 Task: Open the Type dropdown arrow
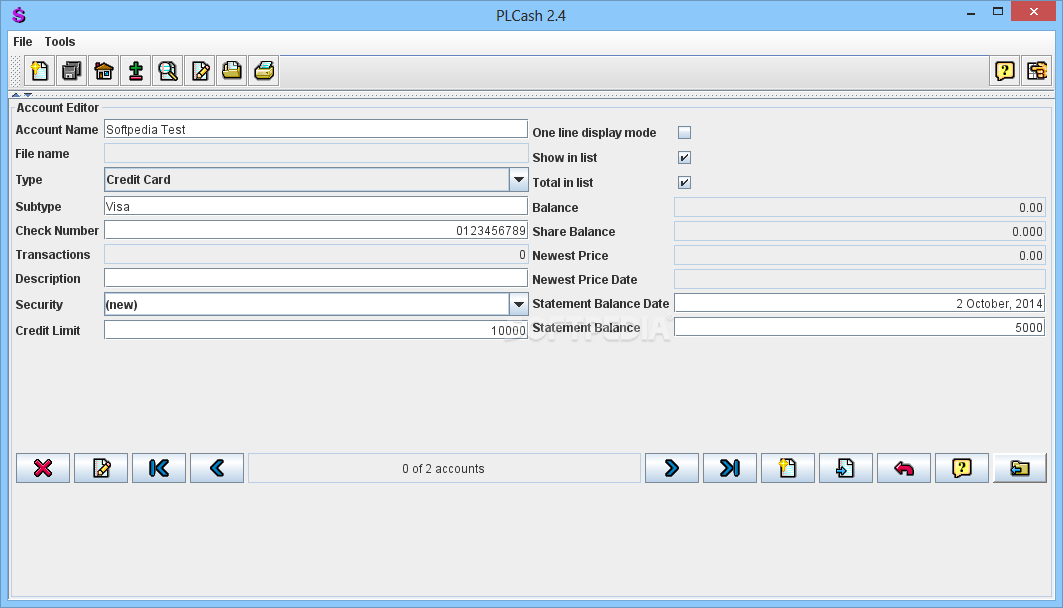click(519, 180)
